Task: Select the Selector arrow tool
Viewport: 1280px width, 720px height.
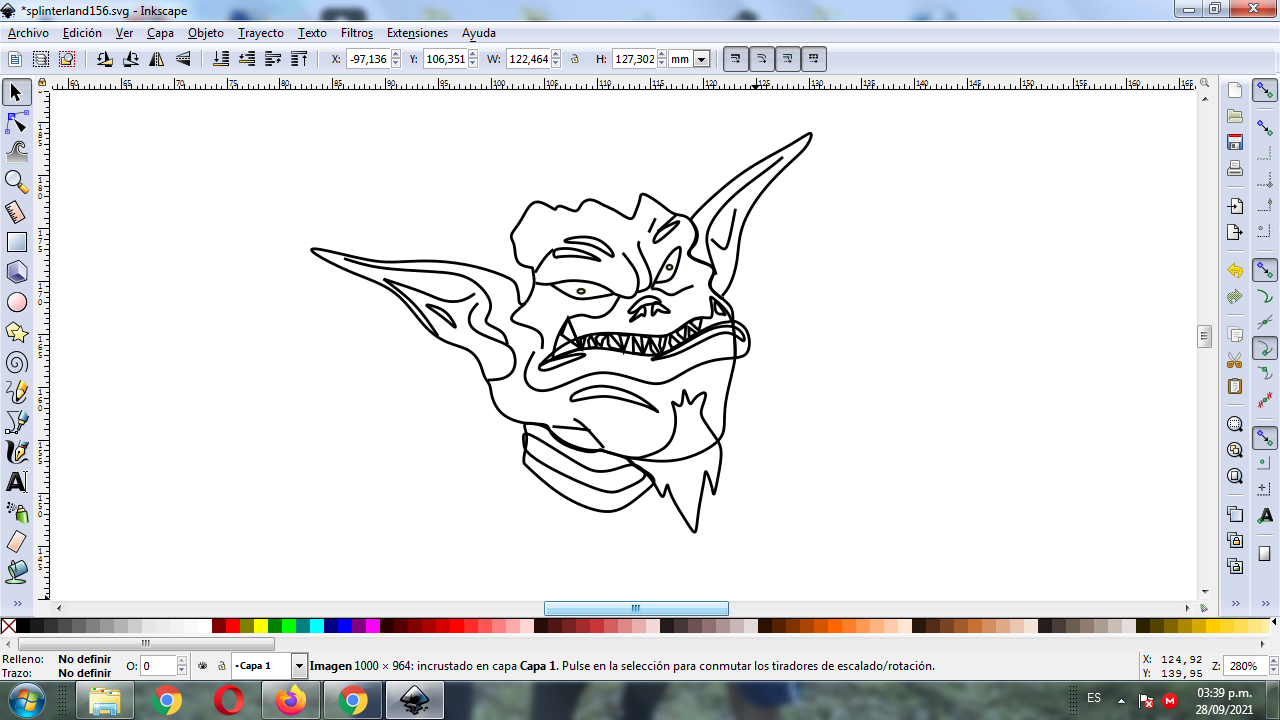Action: (16, 93)
